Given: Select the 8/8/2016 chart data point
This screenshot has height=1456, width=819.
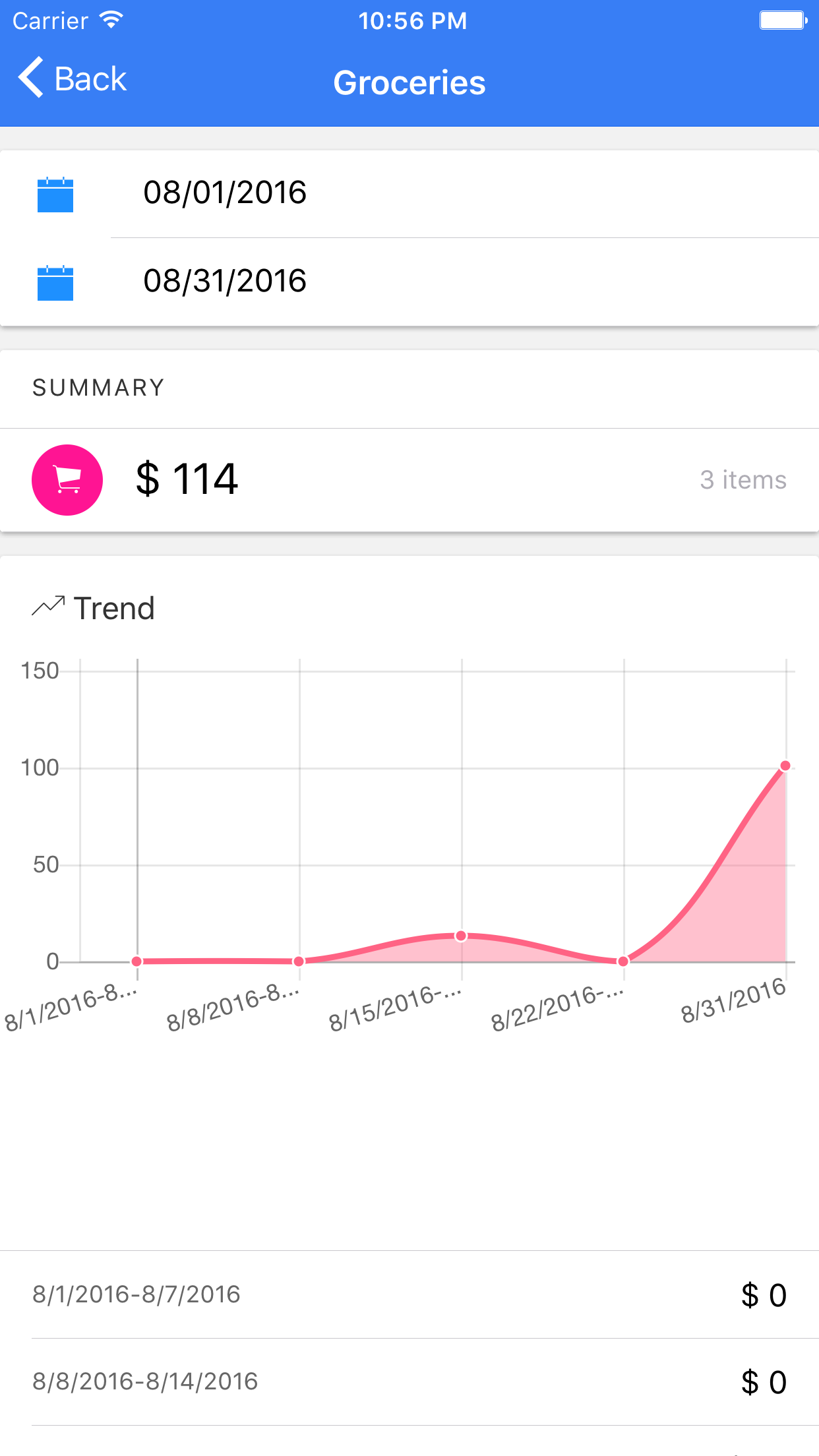Looking at the screenshot, I should pos(299,961).
